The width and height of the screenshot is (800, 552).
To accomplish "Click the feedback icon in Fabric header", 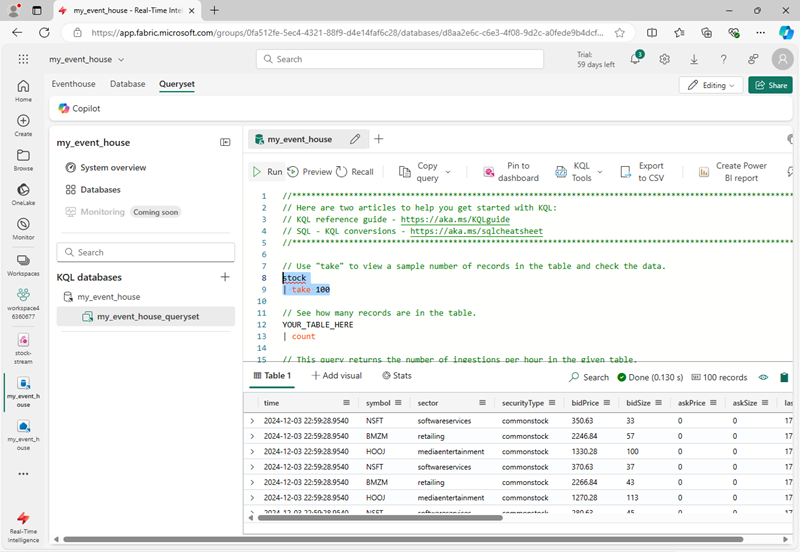I will pyautogui.click(x=753, y=59).
